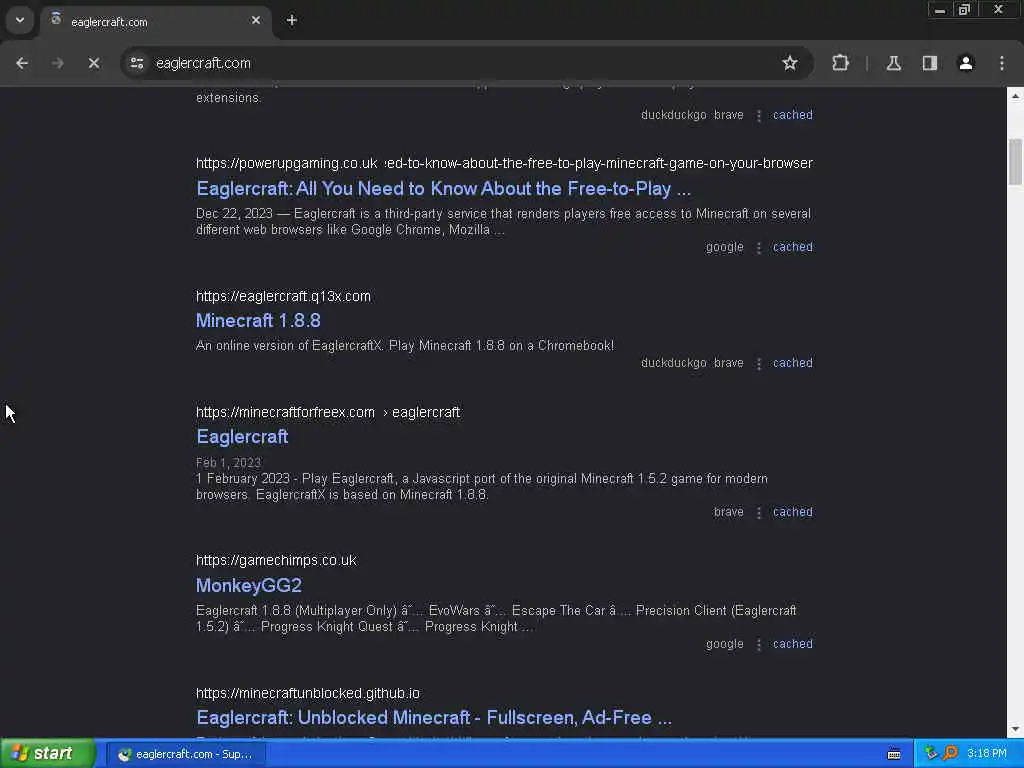Click the 'Feb 1, 2023' date text

pos(228,462)
